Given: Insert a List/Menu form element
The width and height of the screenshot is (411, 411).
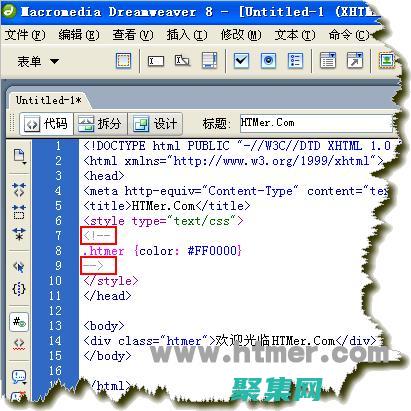Looking at the screenshot, I should tap(328, 60).
